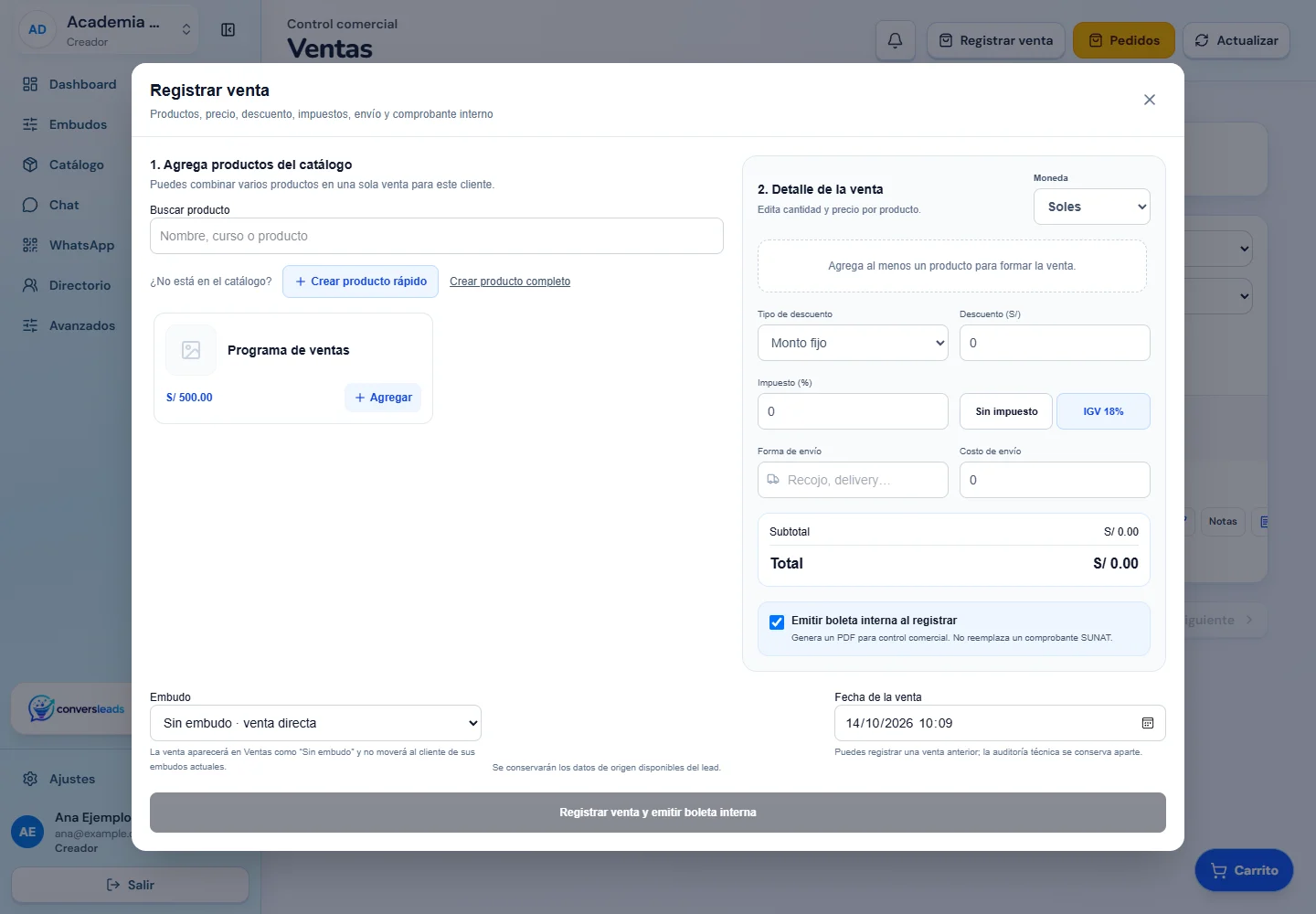Click the Buscar producto search field
1316x914 pixels.
tap(437, 236)
